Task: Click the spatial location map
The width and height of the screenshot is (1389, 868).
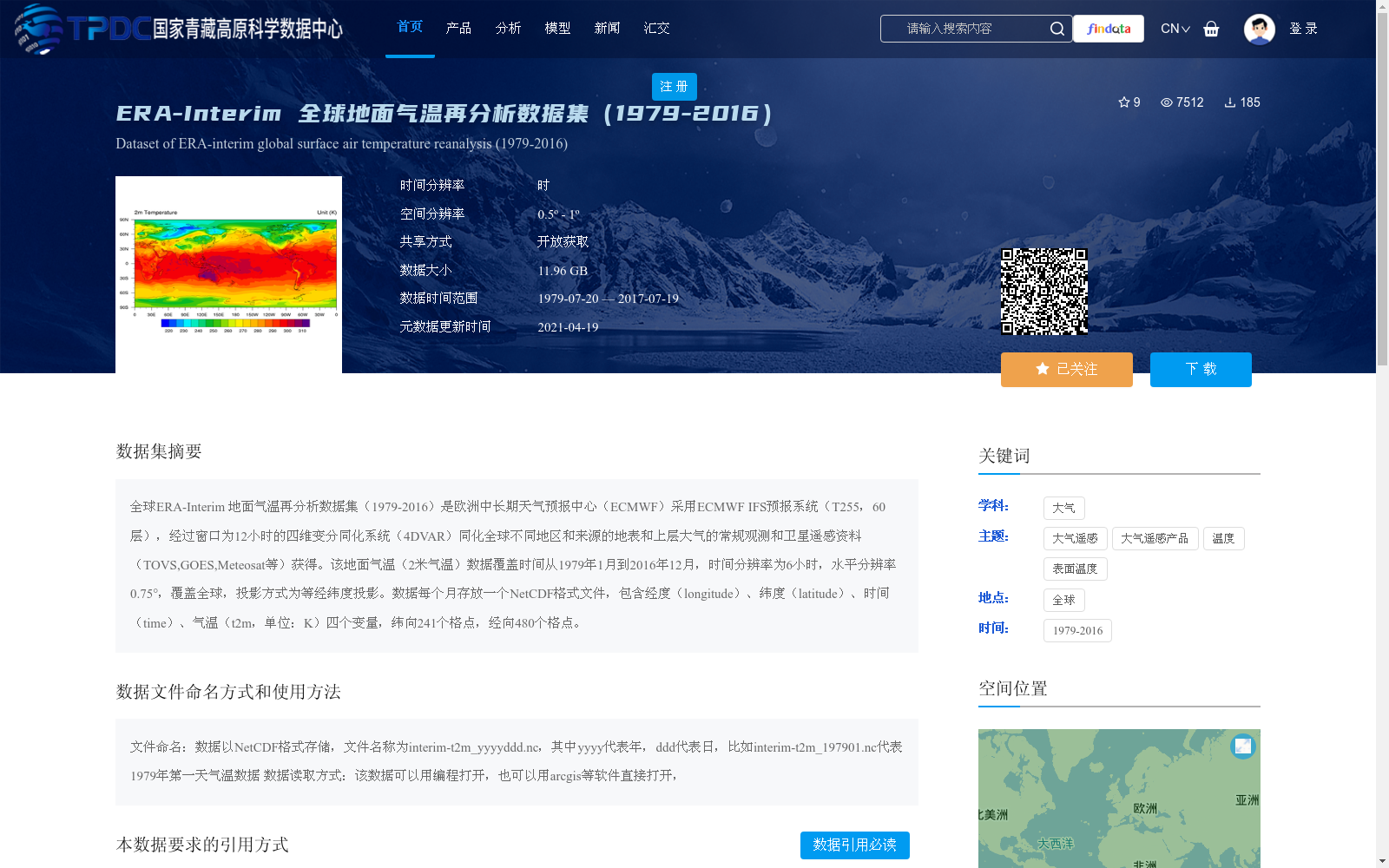Action: pyautogui.click(x=1119, y=799)
